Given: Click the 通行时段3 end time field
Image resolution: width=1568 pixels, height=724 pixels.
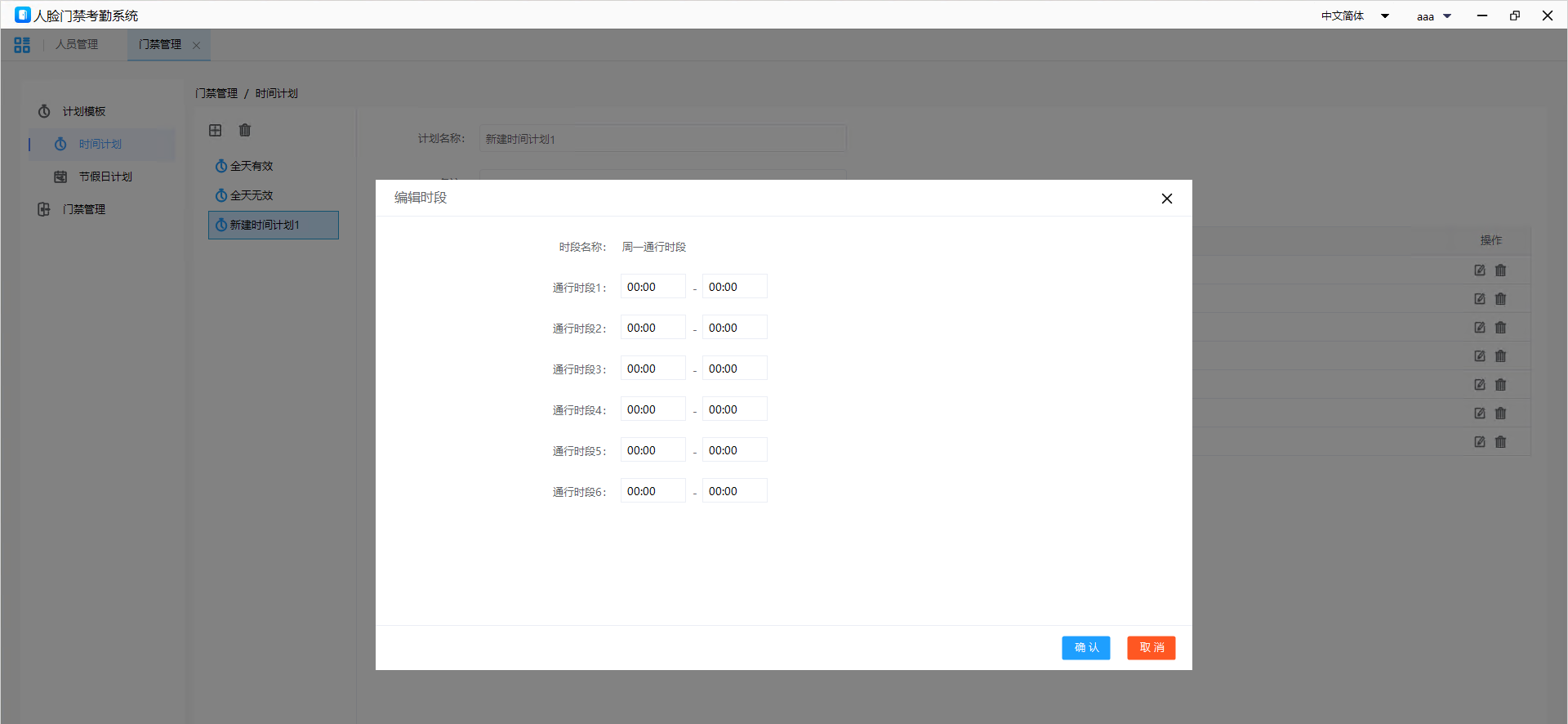Looking at the screenshot, I should tap(734, 369).
